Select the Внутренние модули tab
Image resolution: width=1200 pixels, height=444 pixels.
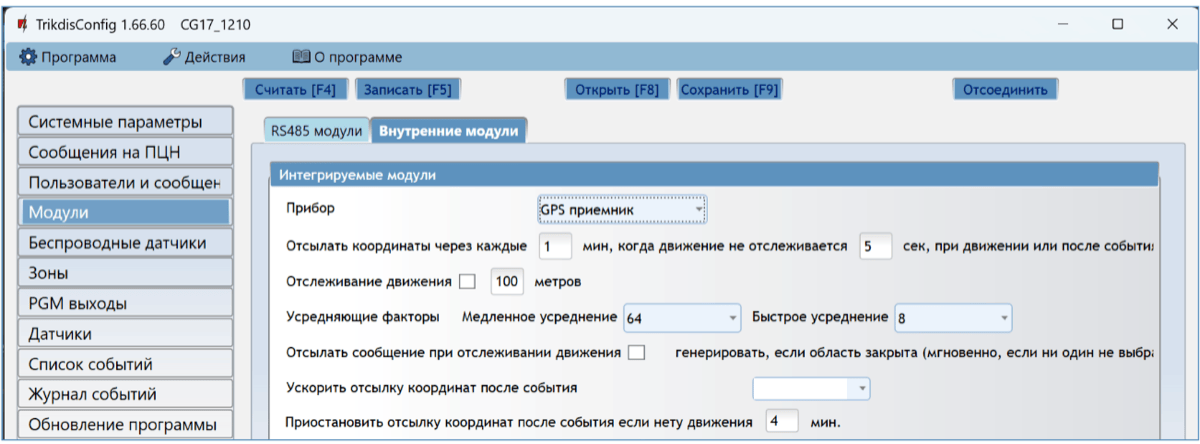[449, 131]
